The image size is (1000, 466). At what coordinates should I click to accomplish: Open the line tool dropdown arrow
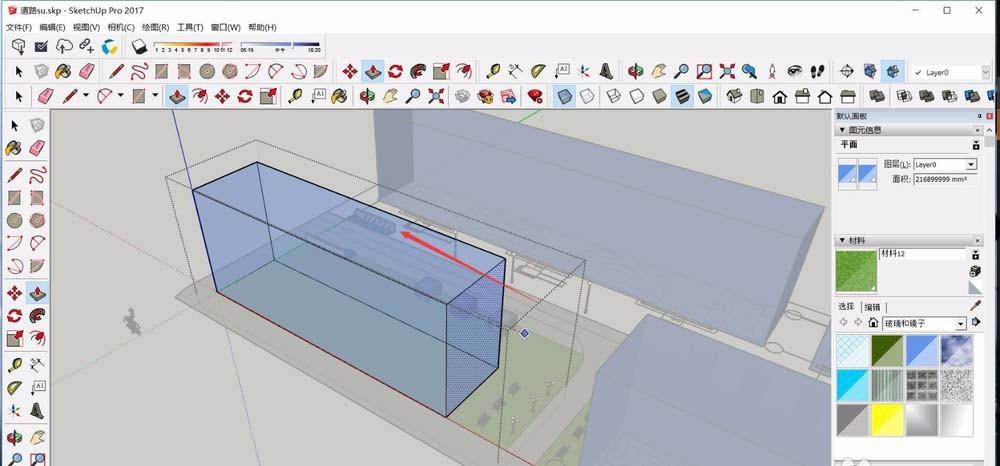[x=86, y=96]
